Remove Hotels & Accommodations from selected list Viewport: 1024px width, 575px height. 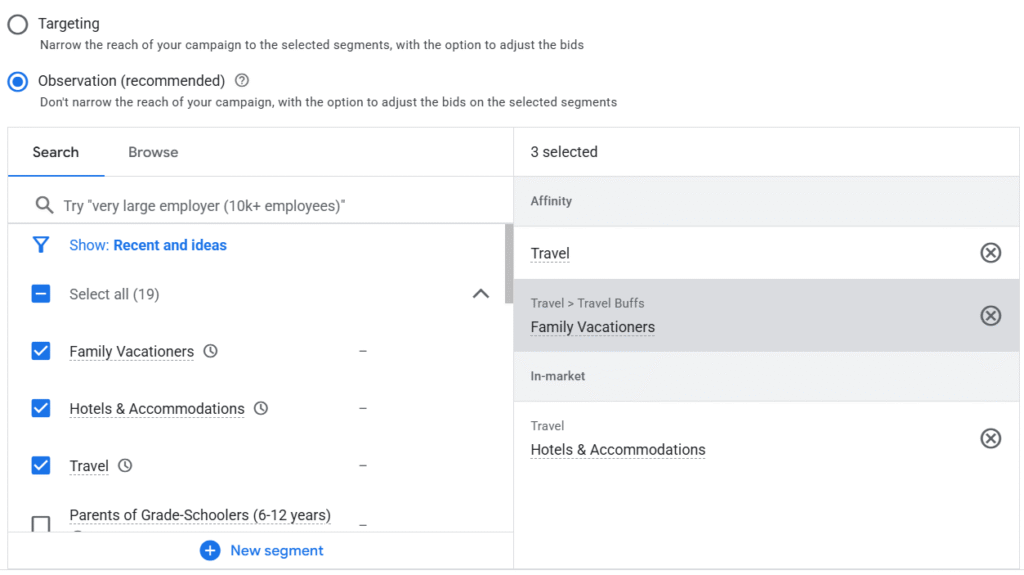tap(990, 438)
